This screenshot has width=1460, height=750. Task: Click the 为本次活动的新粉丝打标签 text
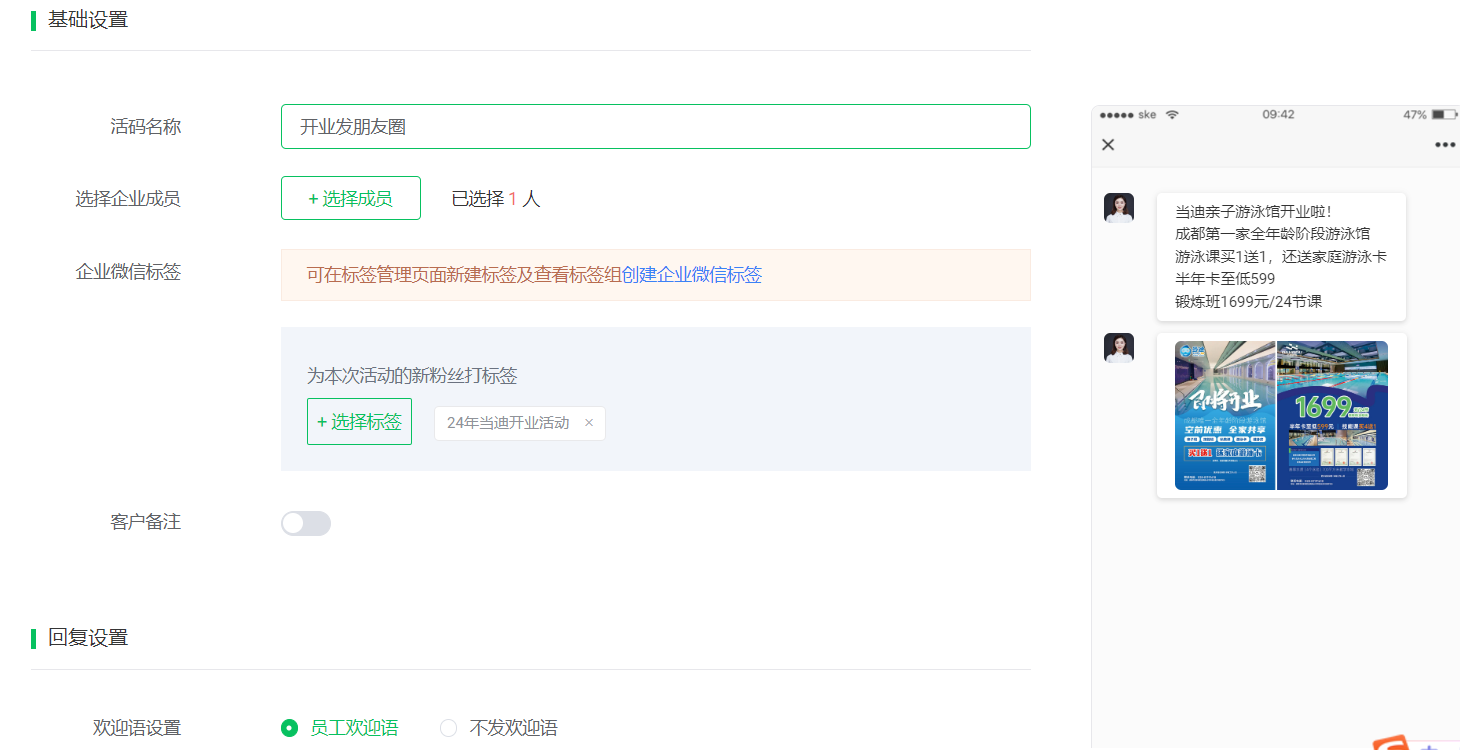pos(412,376)
